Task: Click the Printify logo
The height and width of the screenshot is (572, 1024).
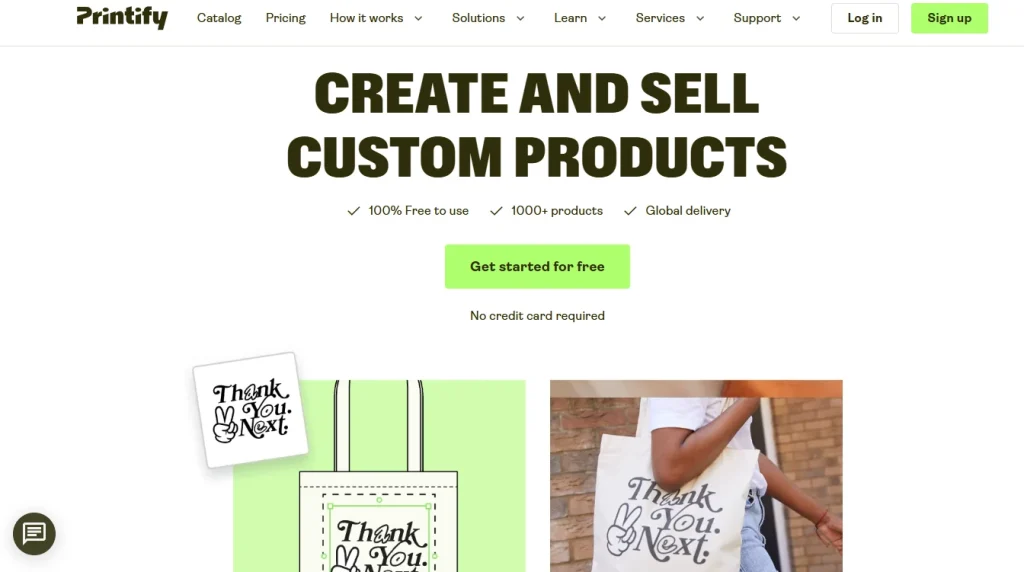Action: (x=122, y=18)
